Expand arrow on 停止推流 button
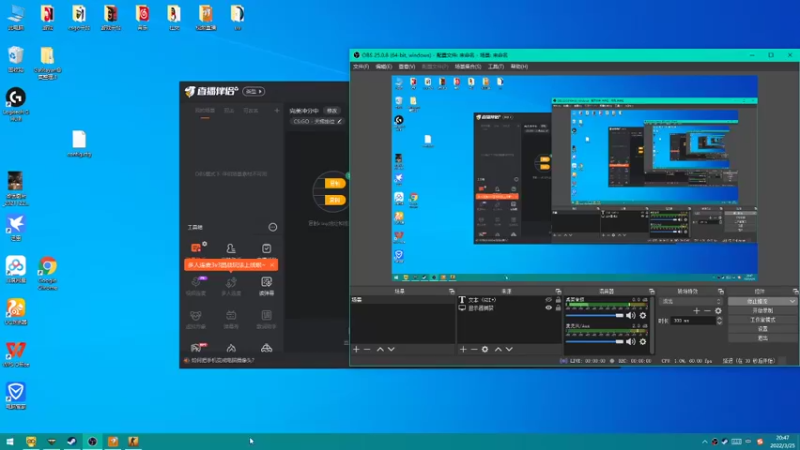The width and height of the screenshot is (800, 450). (x=792, y=302)
